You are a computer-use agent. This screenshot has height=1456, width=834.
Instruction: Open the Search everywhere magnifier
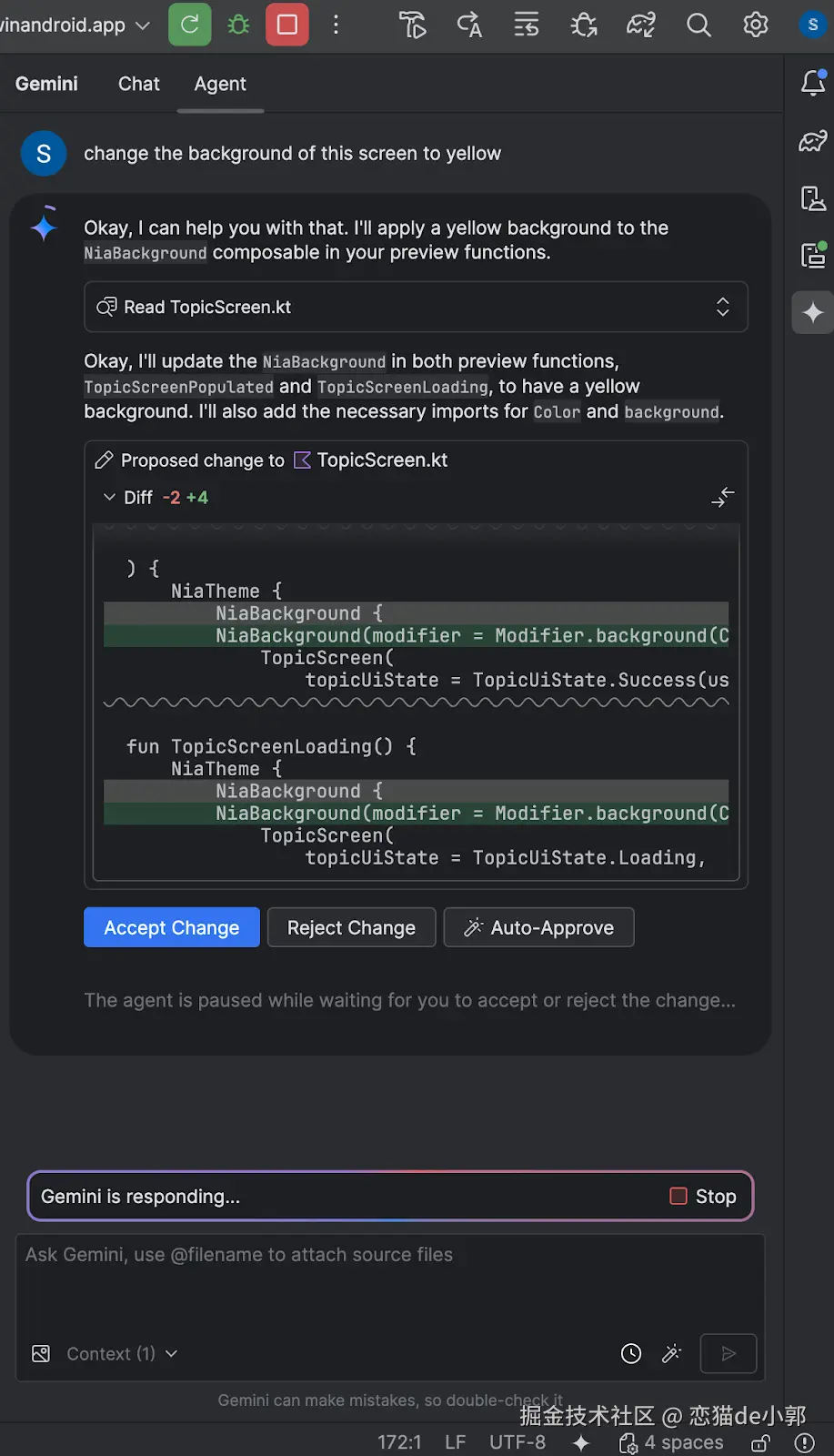698,25
